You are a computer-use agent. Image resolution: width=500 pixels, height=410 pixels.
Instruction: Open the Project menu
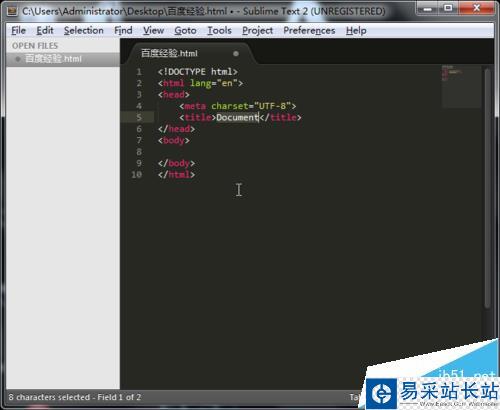tap(257, 30)
